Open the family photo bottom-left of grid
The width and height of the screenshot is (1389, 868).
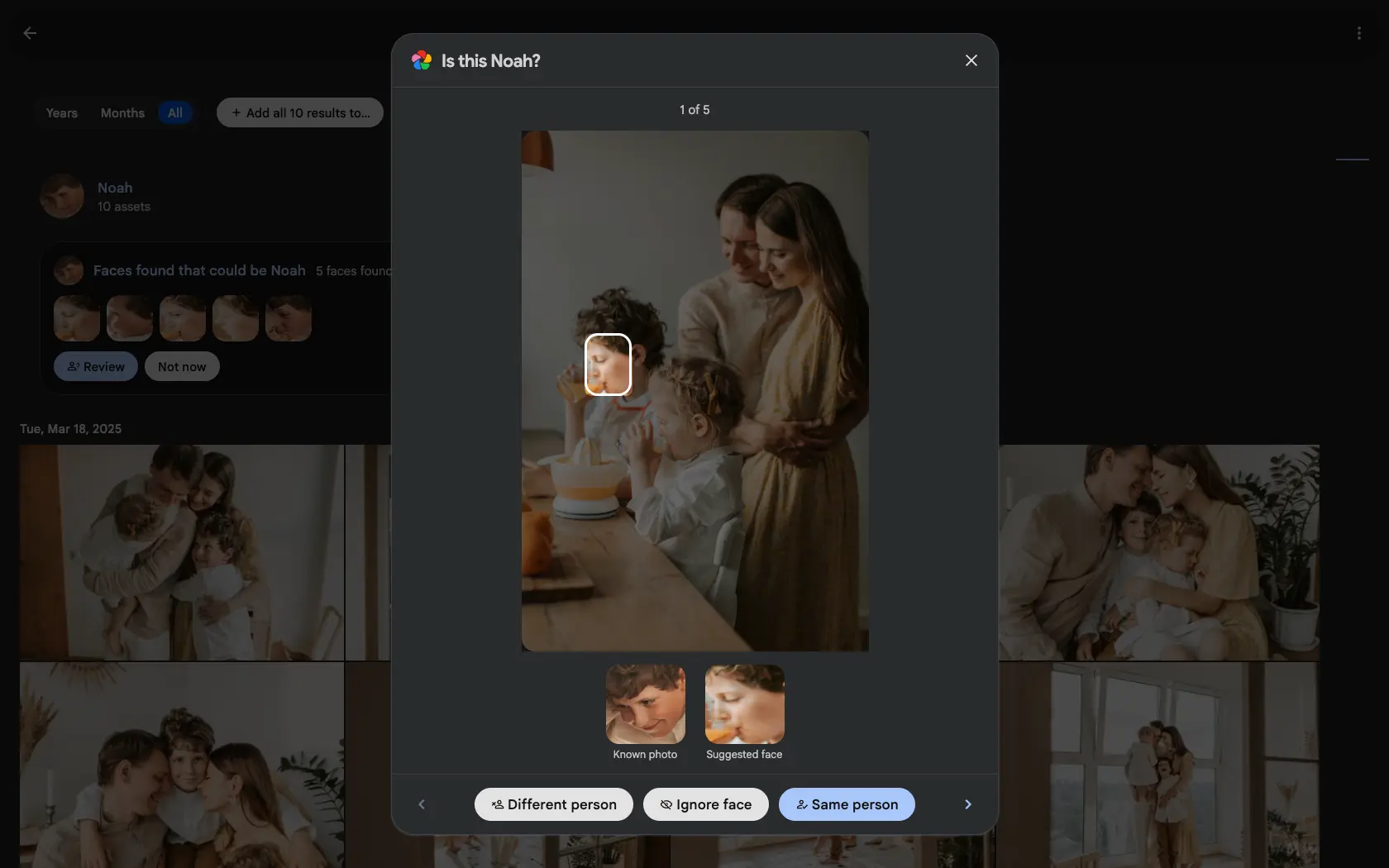(x=182, y=765)
